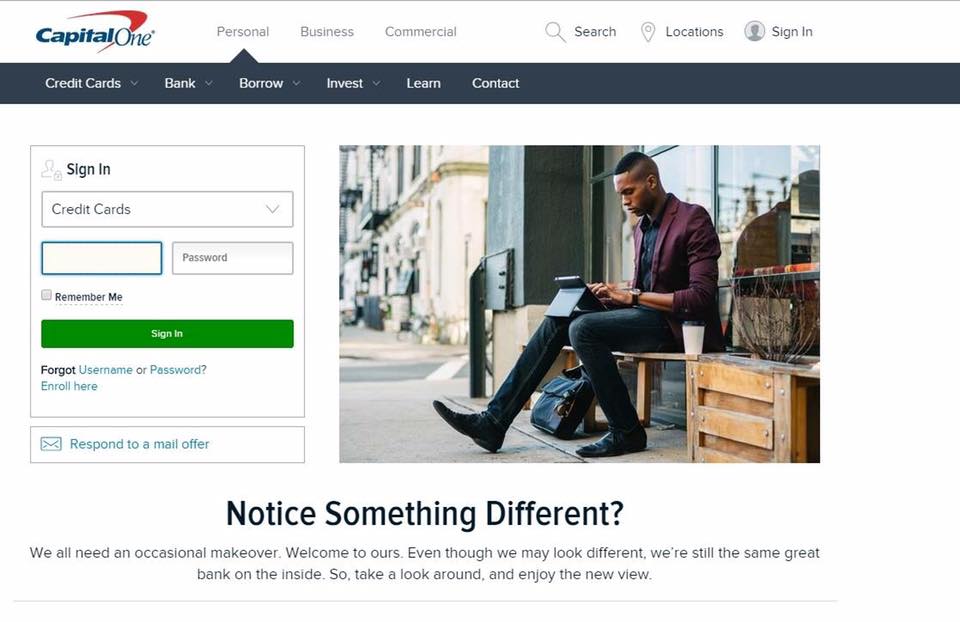Focus the Password input field
Screen dimensions: 960x622
pos(233,258)
